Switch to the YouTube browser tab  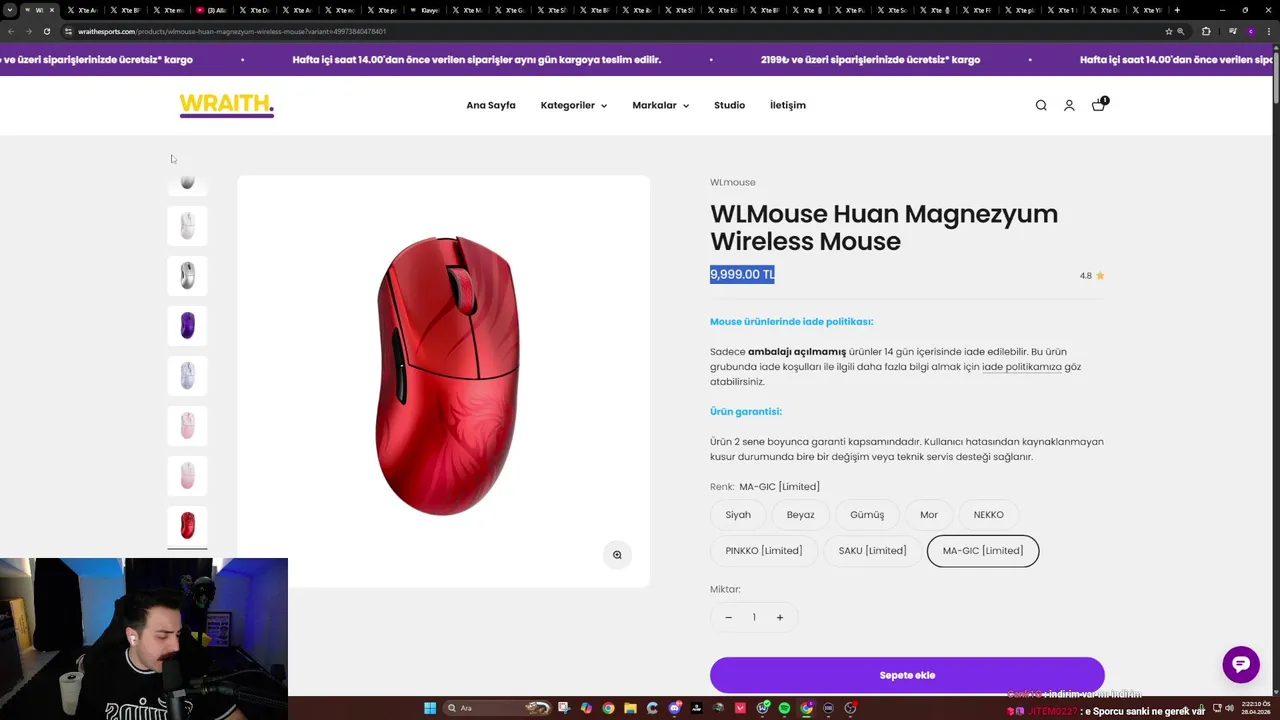(211, 10)
